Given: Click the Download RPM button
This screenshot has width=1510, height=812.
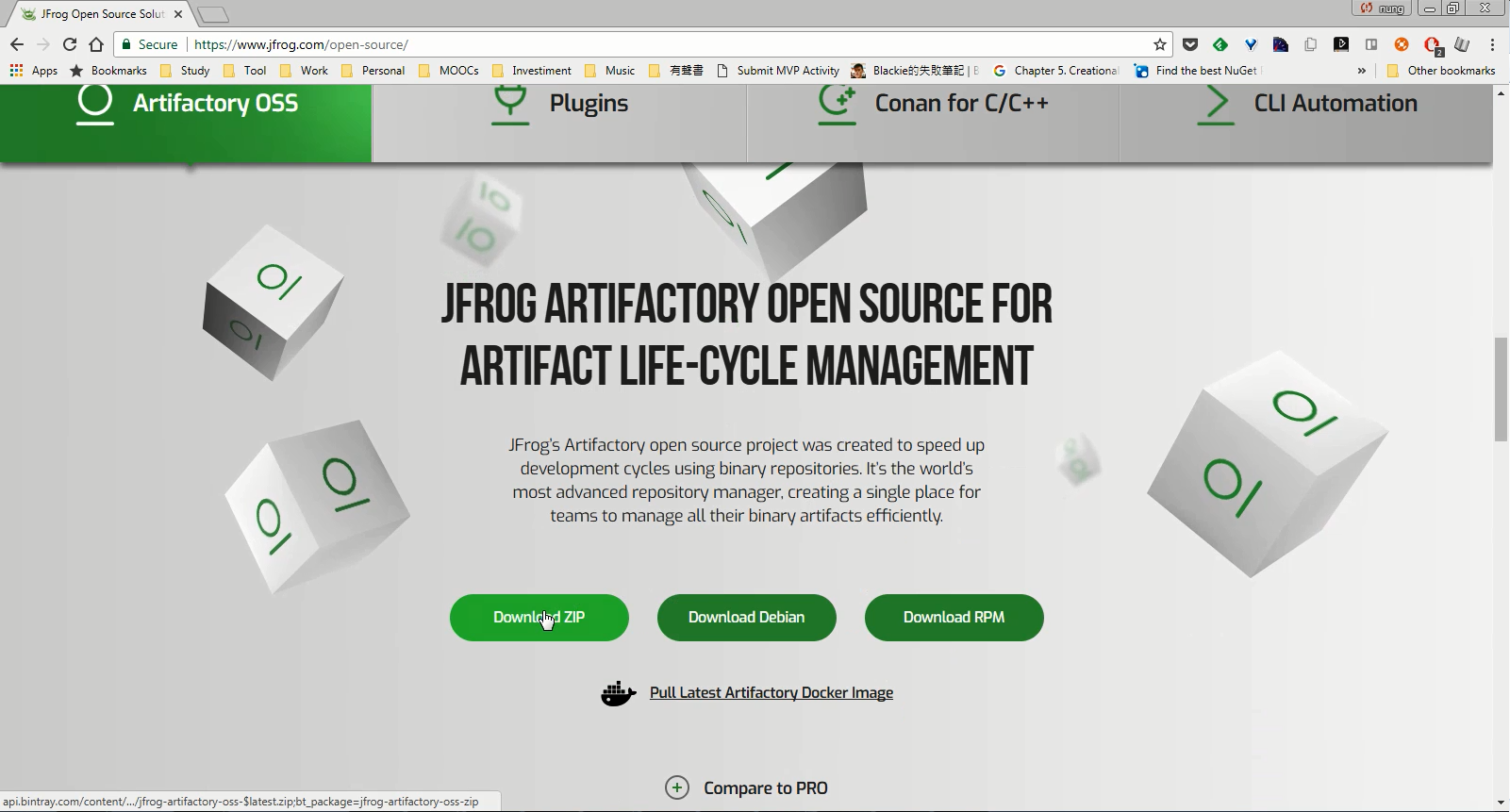Looking at the screenshot, I should pos(954,618).
